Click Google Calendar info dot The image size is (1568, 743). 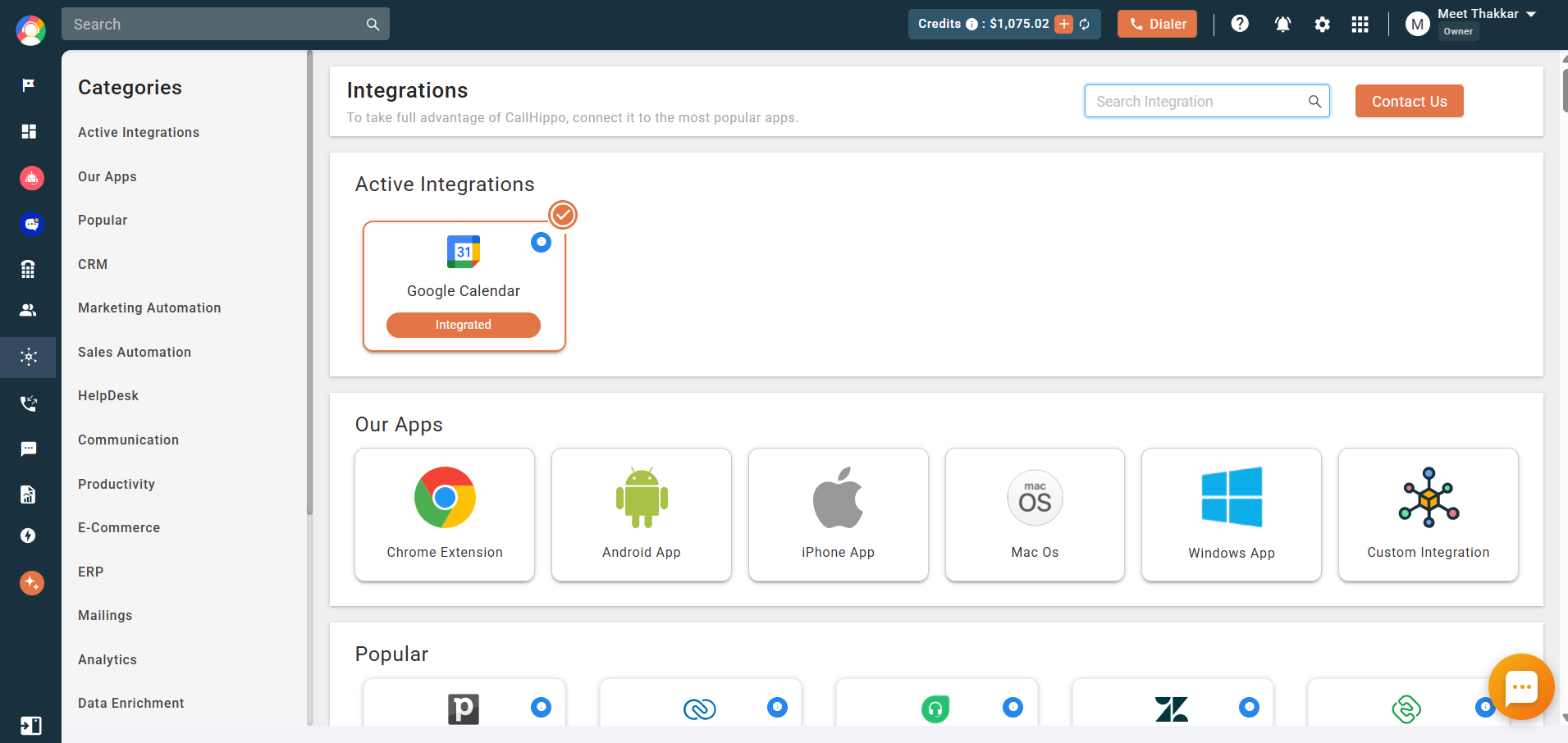click(541, 242)
